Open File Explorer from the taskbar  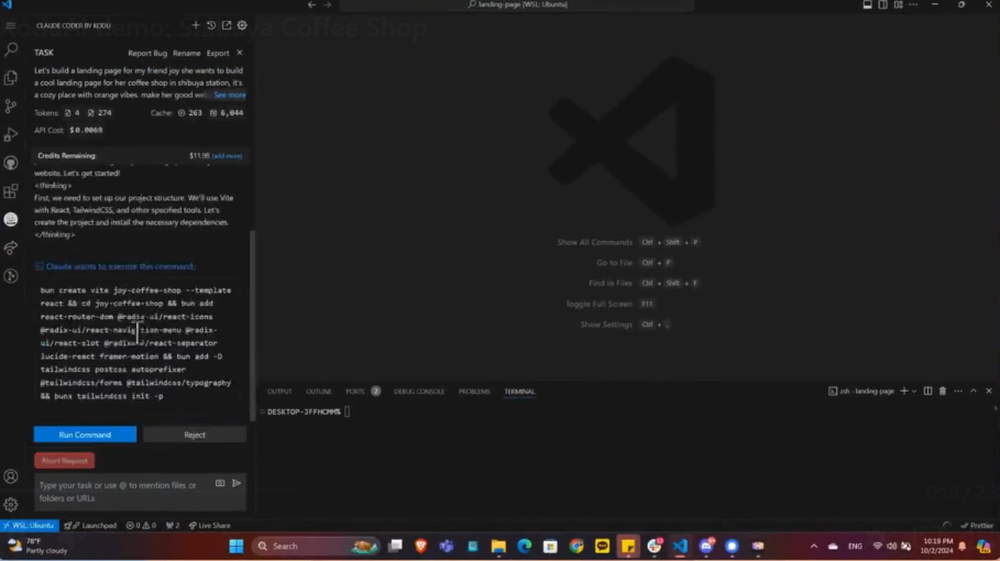(x=499, y=546)
